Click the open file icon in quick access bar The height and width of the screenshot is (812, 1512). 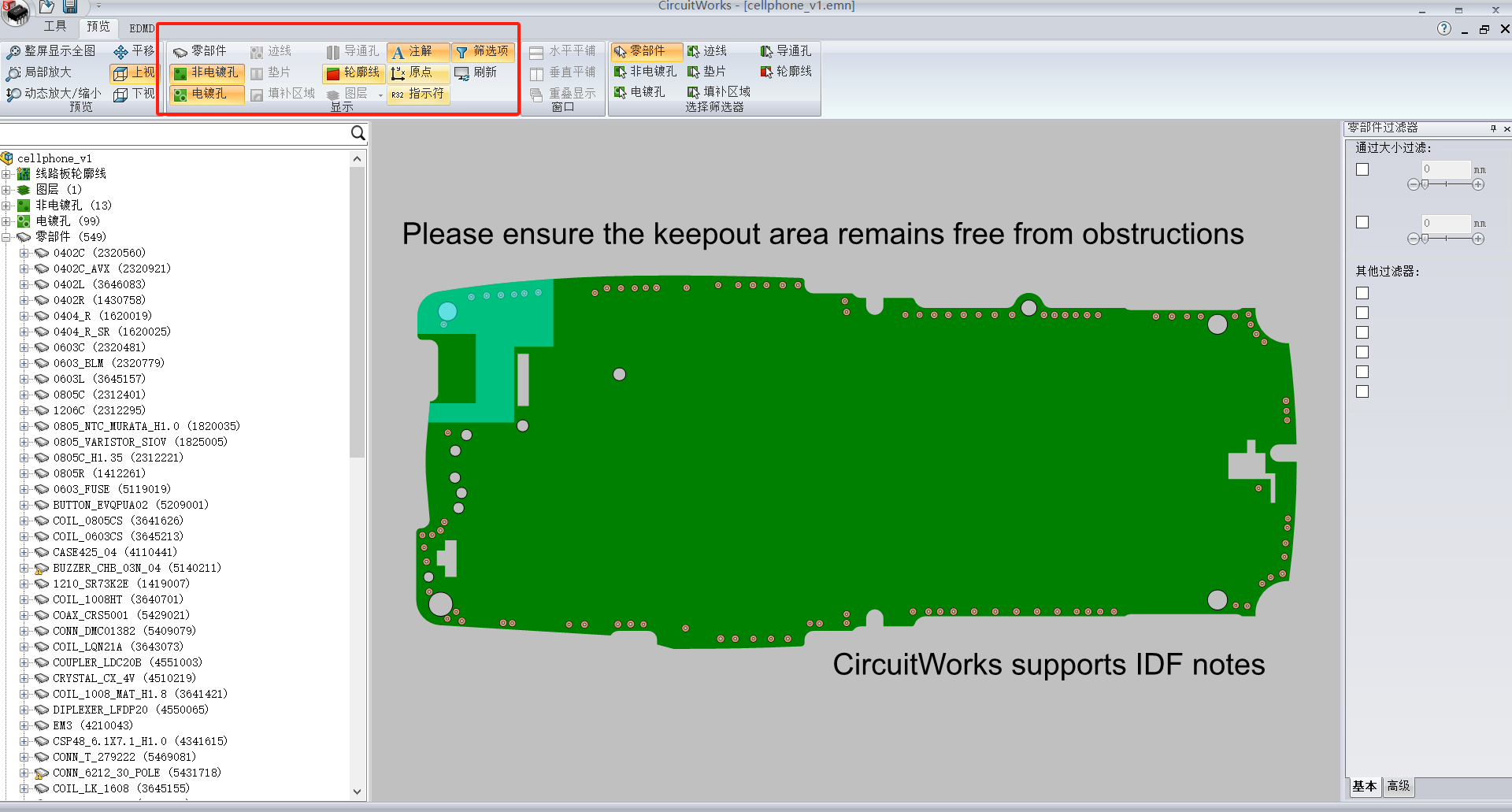tap(47, 7)
